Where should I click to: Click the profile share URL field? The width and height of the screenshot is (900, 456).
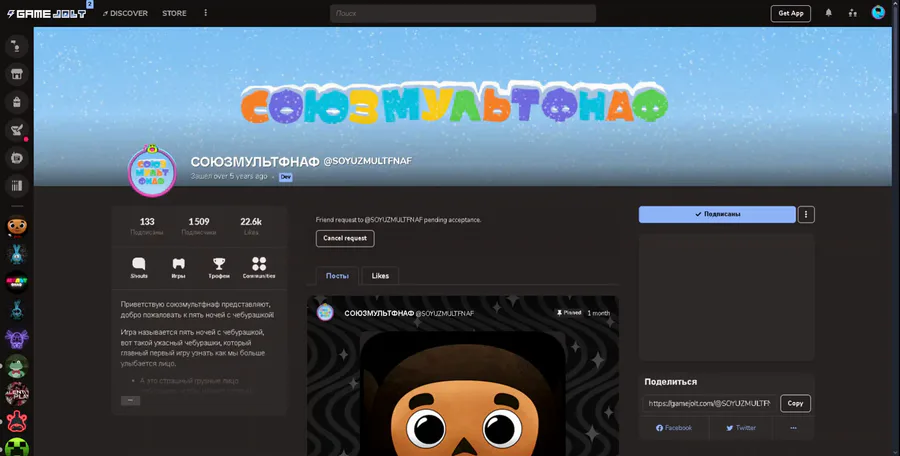709,403
